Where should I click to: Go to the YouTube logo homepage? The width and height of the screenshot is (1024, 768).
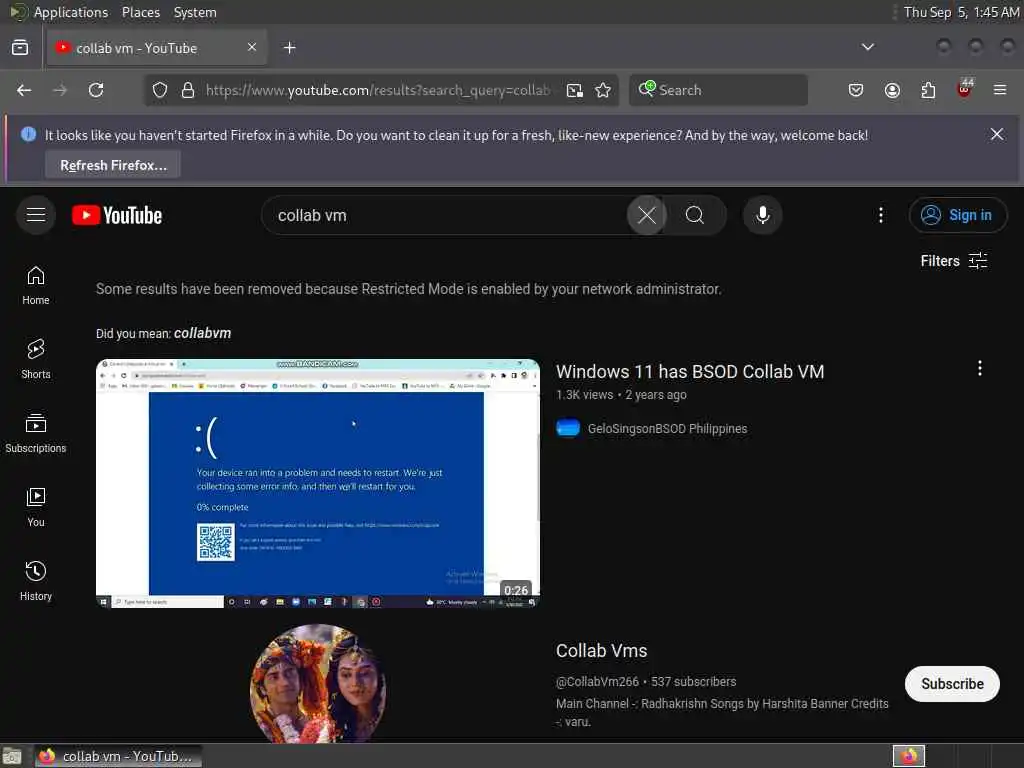[117, 216]
